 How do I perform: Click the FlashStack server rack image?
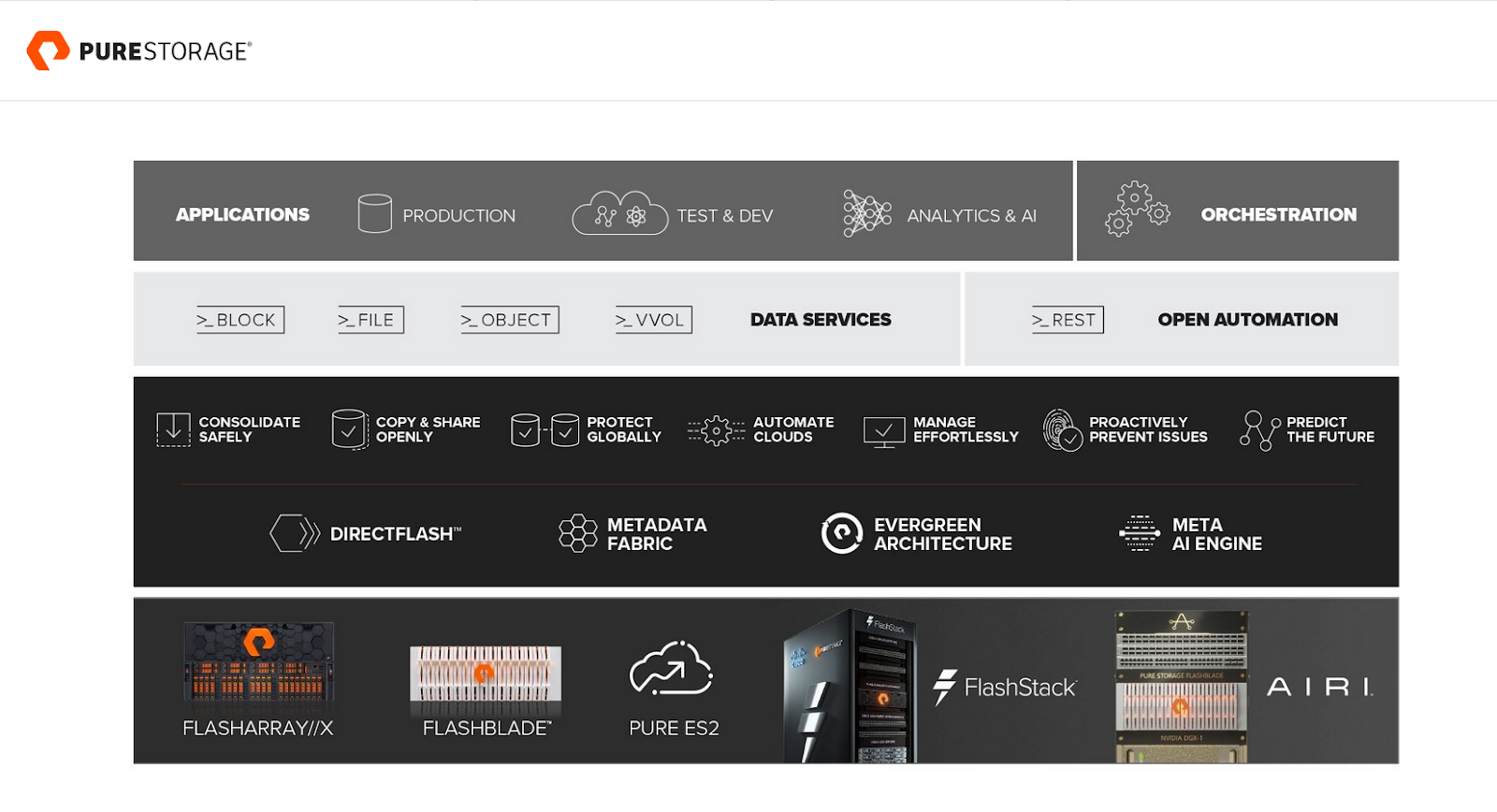point(850,685)
